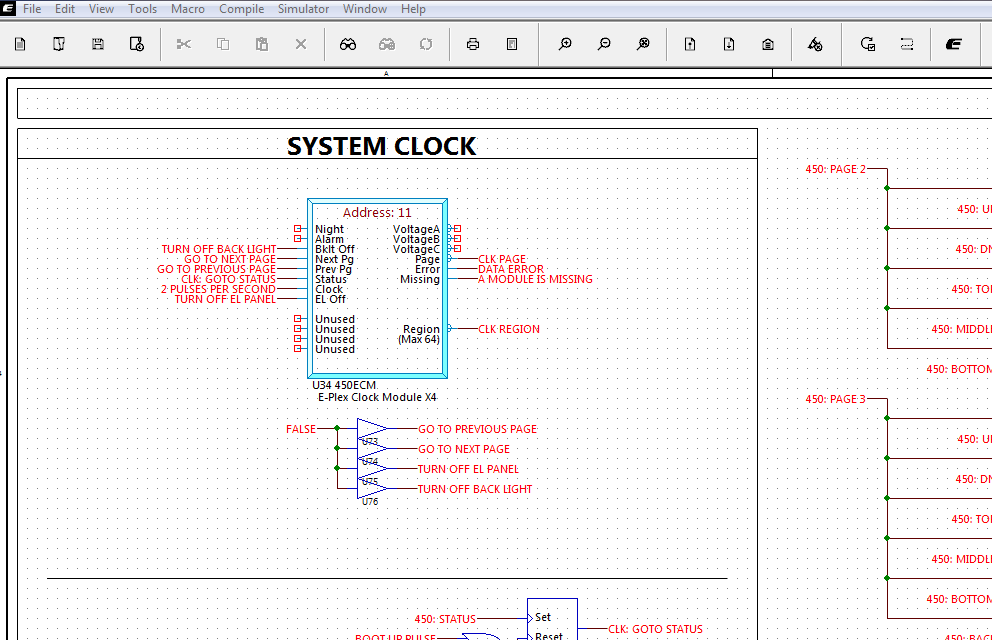Select the Print icon
This screenshot has width=992, height=640.
(x=471, y=44)
